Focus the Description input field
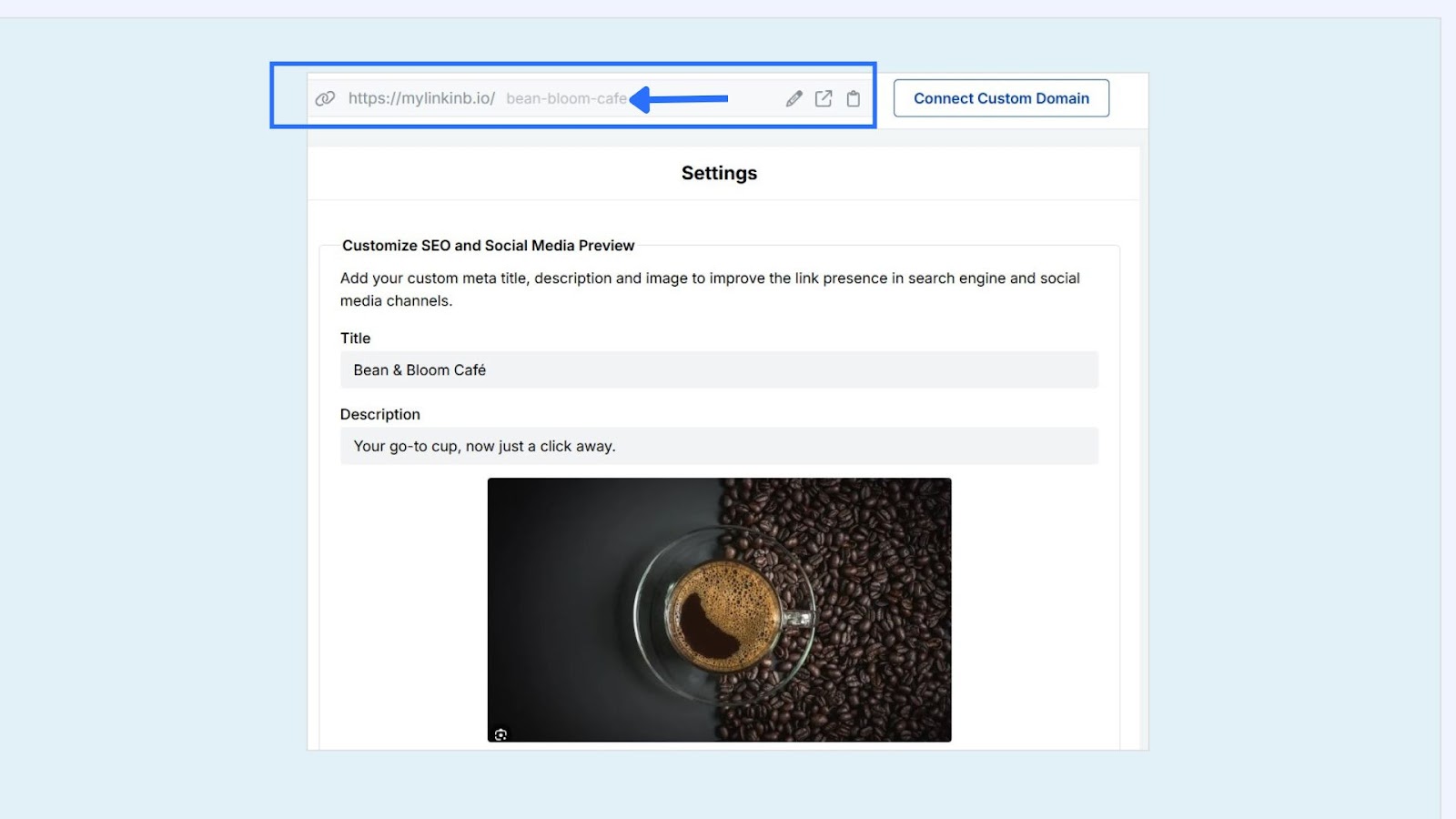The image size is (1456, 819). (x=719, y=446)
